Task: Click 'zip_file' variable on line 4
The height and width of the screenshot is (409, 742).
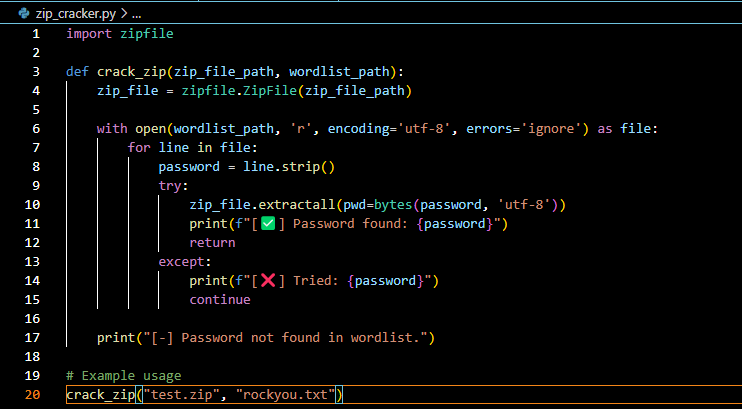Action: point(128,91)
